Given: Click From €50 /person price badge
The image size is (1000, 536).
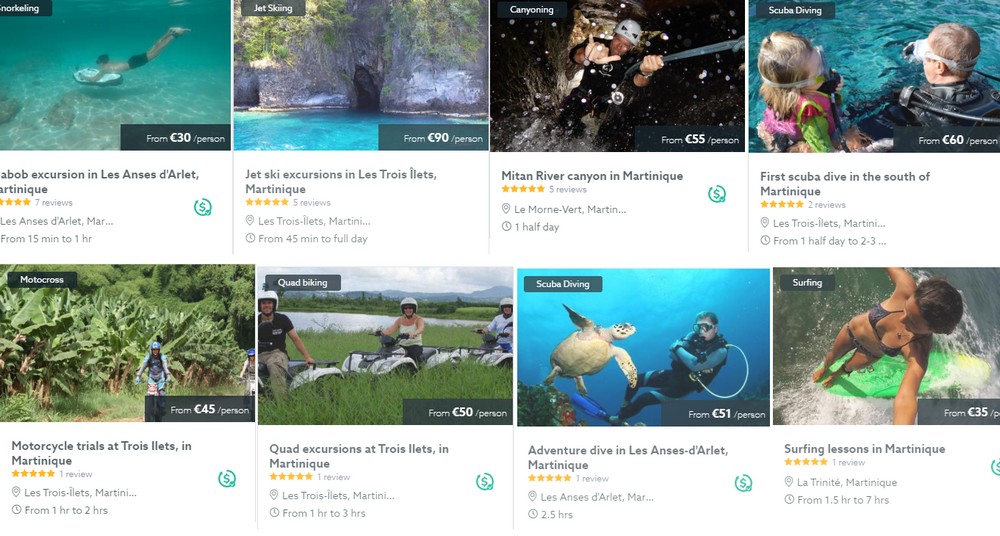Looking at the screenshot, I should pyautogui.click(x=458, y=412).
